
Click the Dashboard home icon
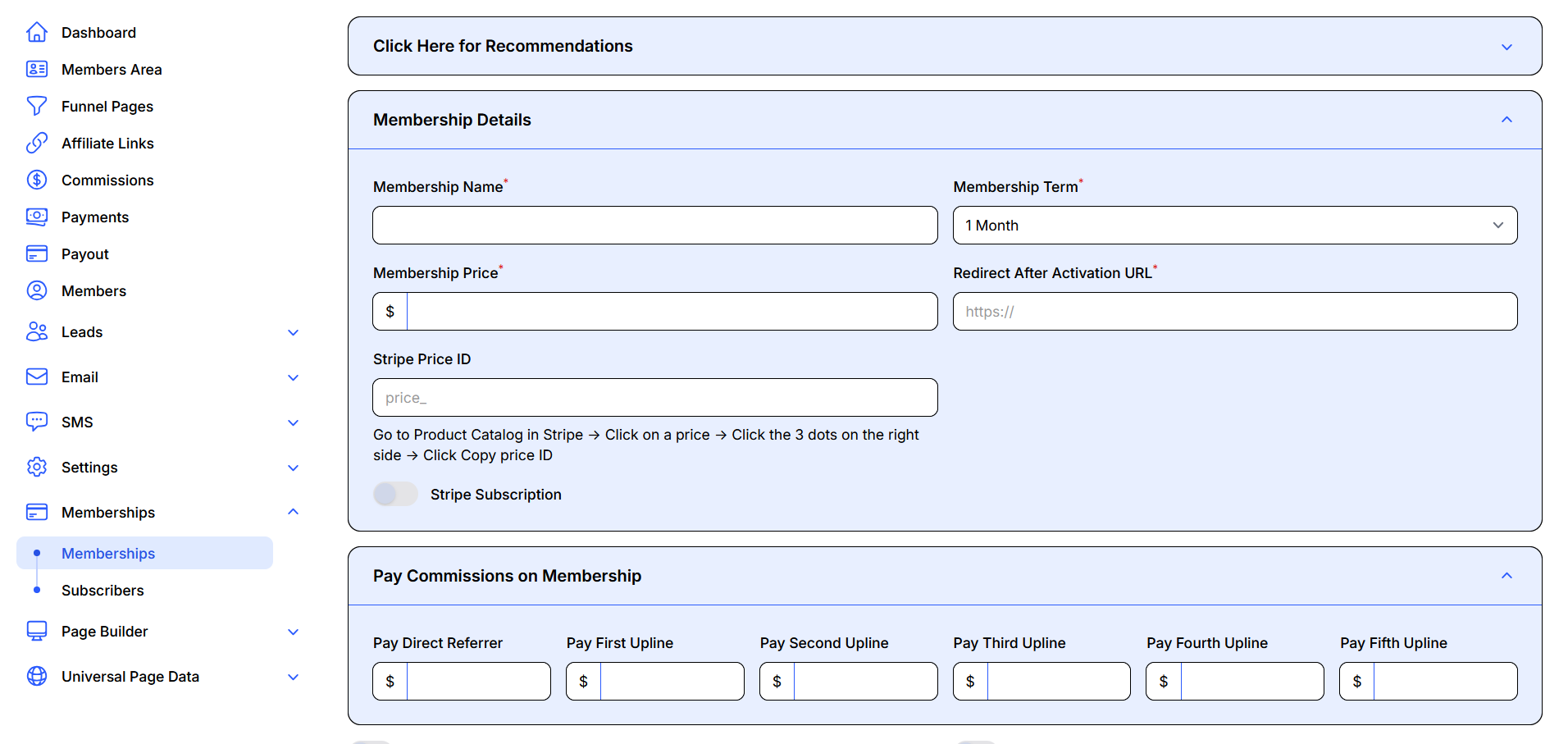tap(37, 33)
